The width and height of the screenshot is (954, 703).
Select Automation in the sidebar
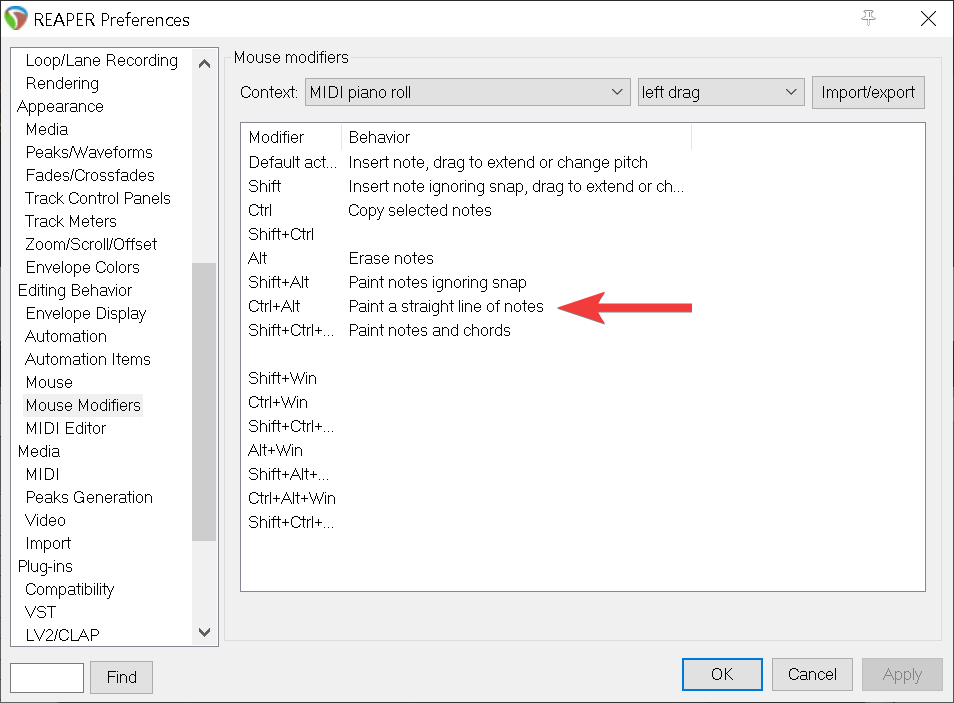tap(66, 337)
